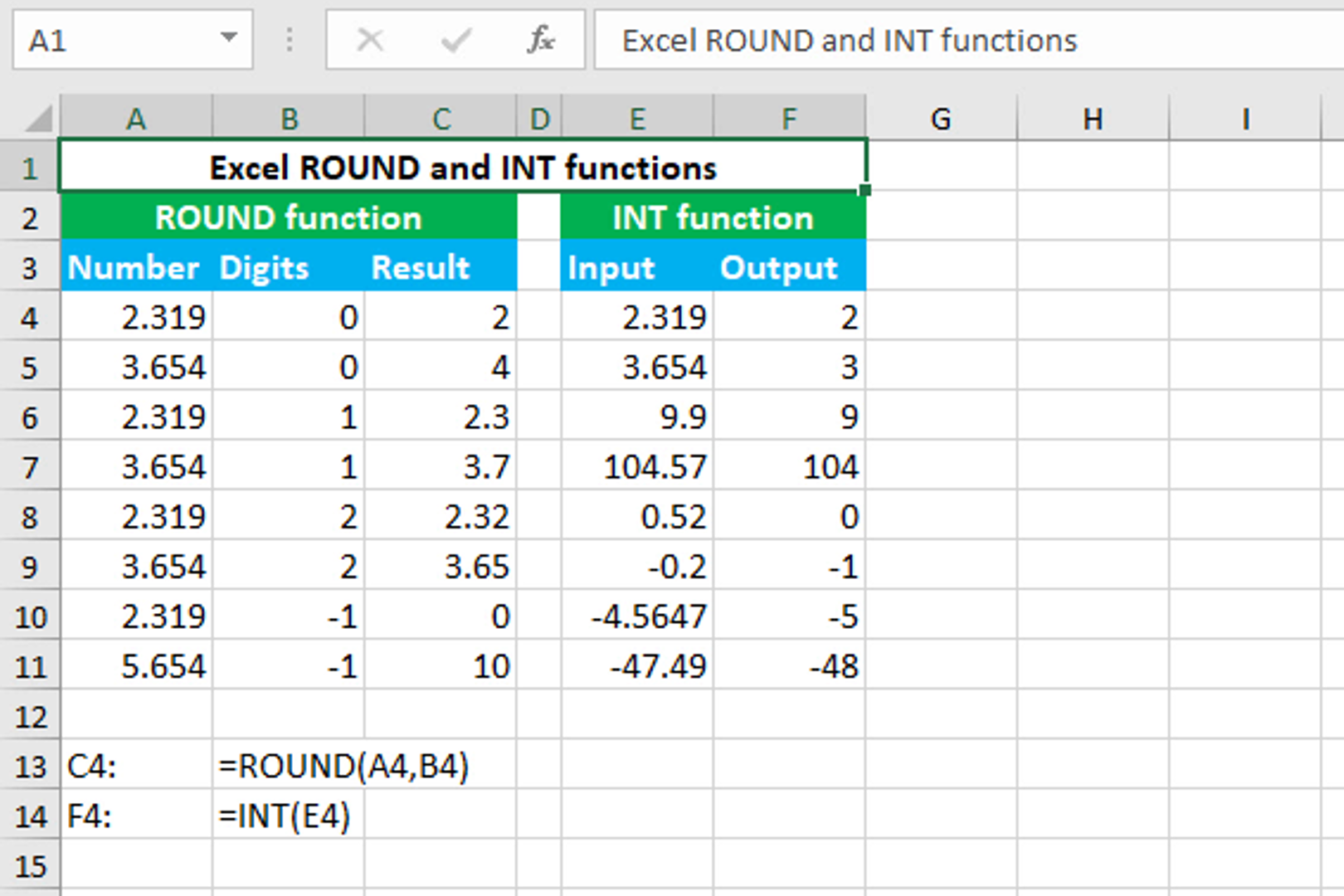The height and width of the screenshot is (896, 1344).
Task: Click the 'Number' column heading cell
Action: 136,267
